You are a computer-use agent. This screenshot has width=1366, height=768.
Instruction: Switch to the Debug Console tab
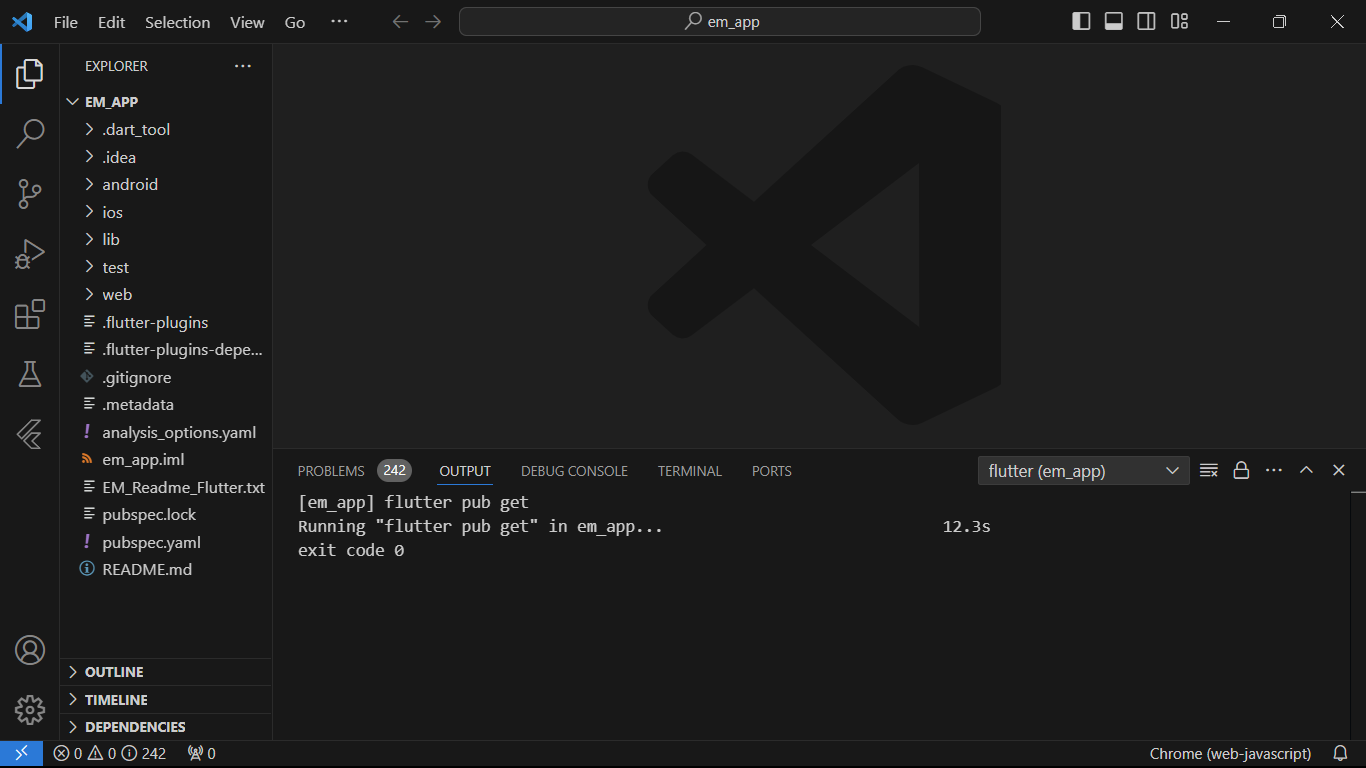click(x=574, y=471)
